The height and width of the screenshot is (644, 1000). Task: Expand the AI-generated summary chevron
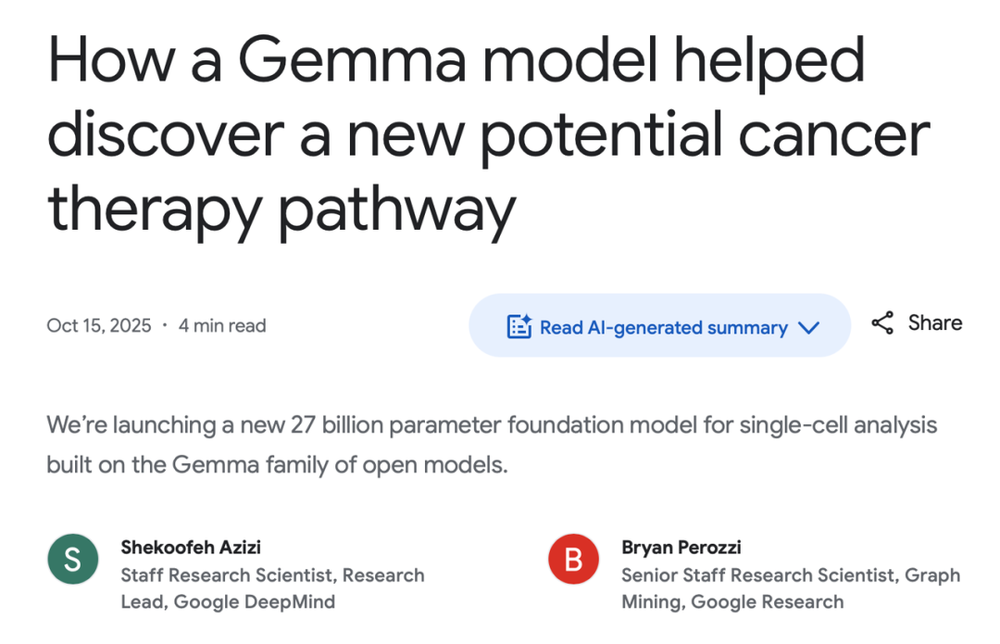[810, 327]
